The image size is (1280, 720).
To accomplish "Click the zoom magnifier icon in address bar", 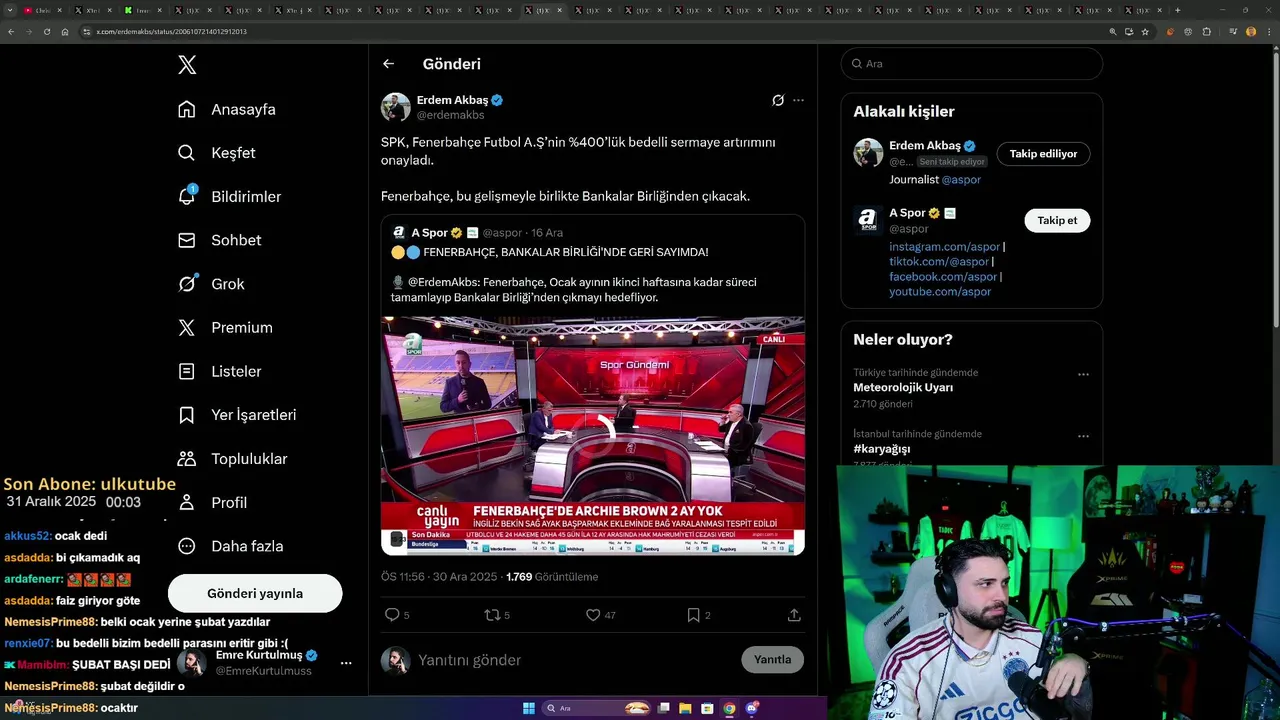I will pos(1112,31).
